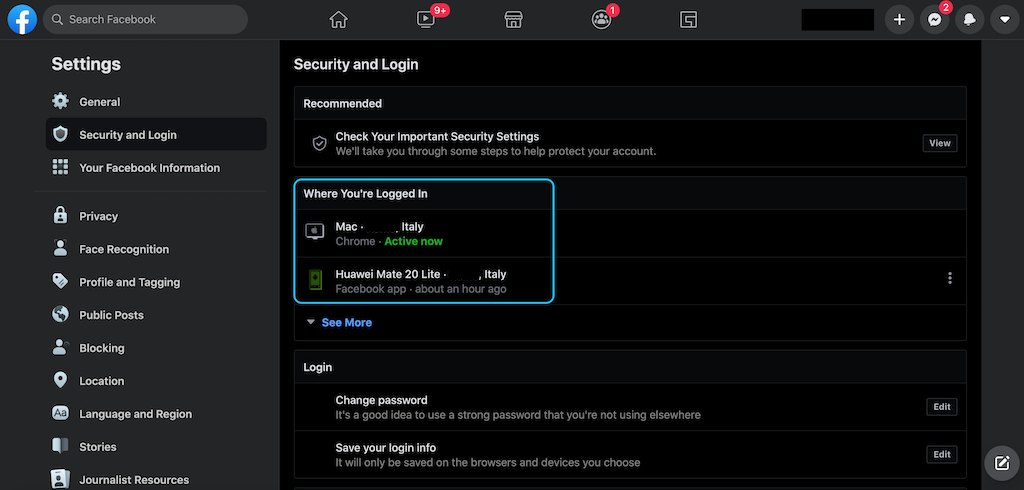Open Blocking settings
Viewport: 1024px width, 490px height.
pos(156,348)
